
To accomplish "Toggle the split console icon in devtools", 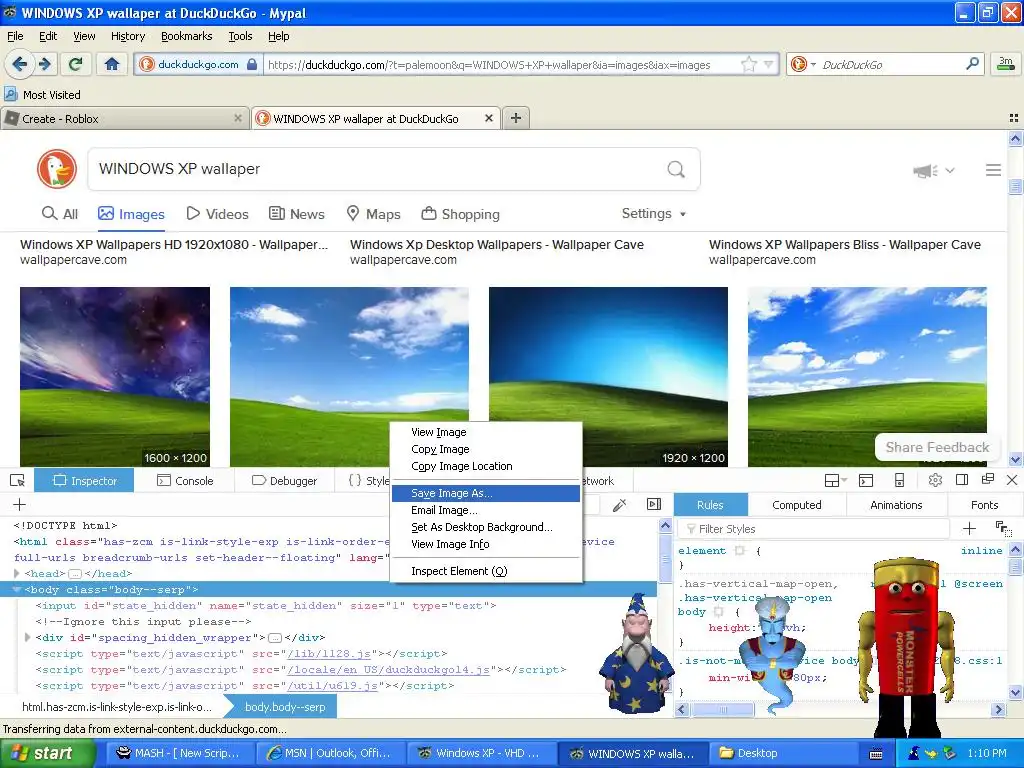I will (x=866, y=480).
